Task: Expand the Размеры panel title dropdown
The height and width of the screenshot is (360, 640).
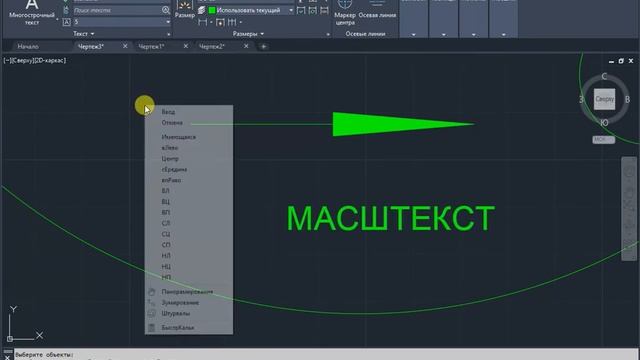Action: (248, 34)
